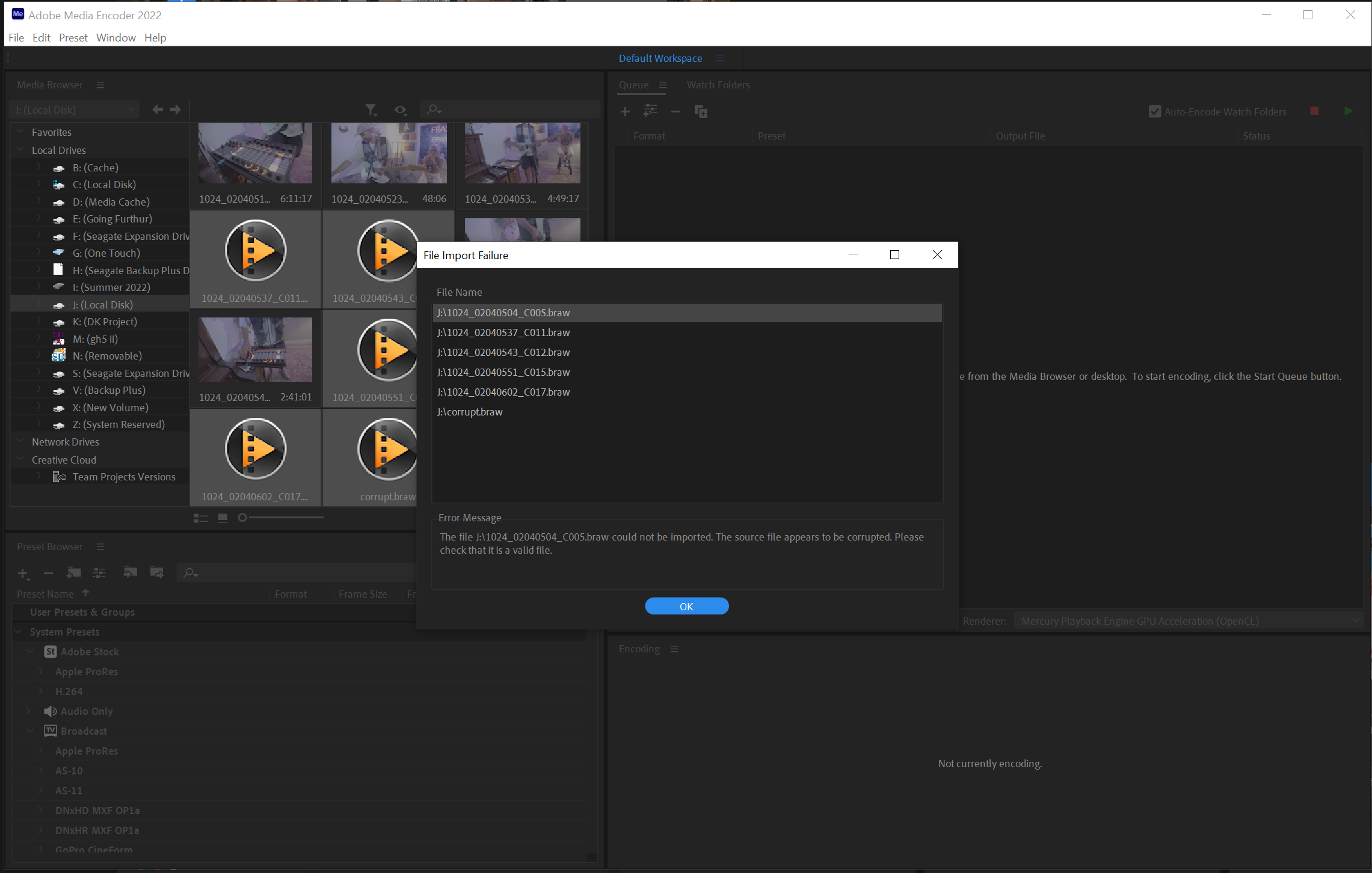Collapse the Network Drives section
This screenshot has height=873, width=1372.
click(20, 441)
